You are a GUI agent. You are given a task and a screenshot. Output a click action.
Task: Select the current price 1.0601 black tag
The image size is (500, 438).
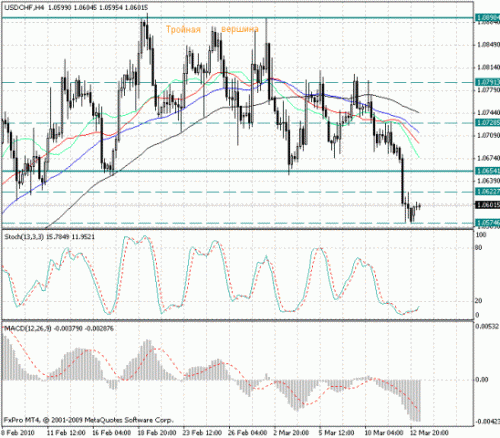click(487, 205)
